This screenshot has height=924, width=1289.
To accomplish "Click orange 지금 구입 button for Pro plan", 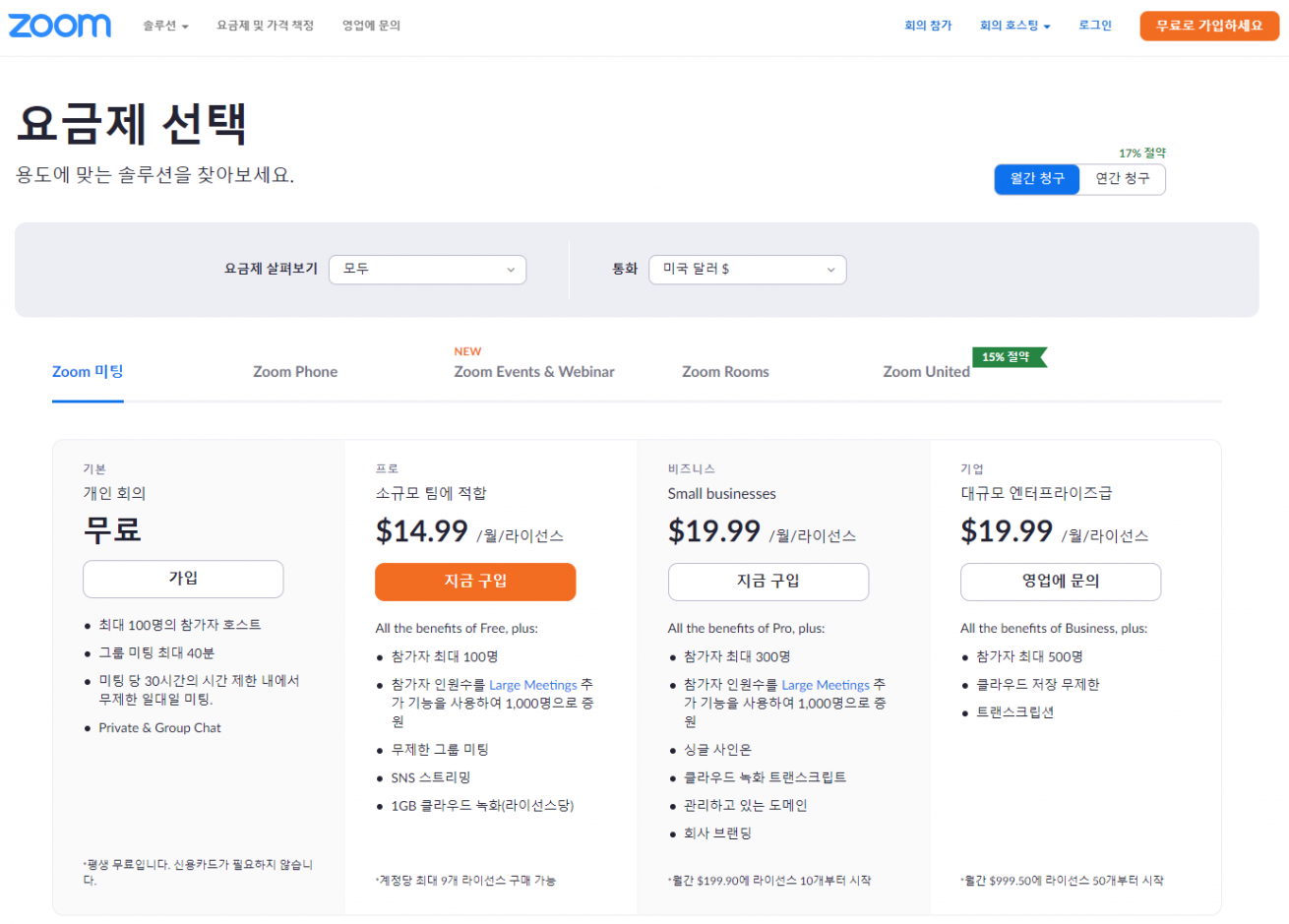I will click(475, 582).
